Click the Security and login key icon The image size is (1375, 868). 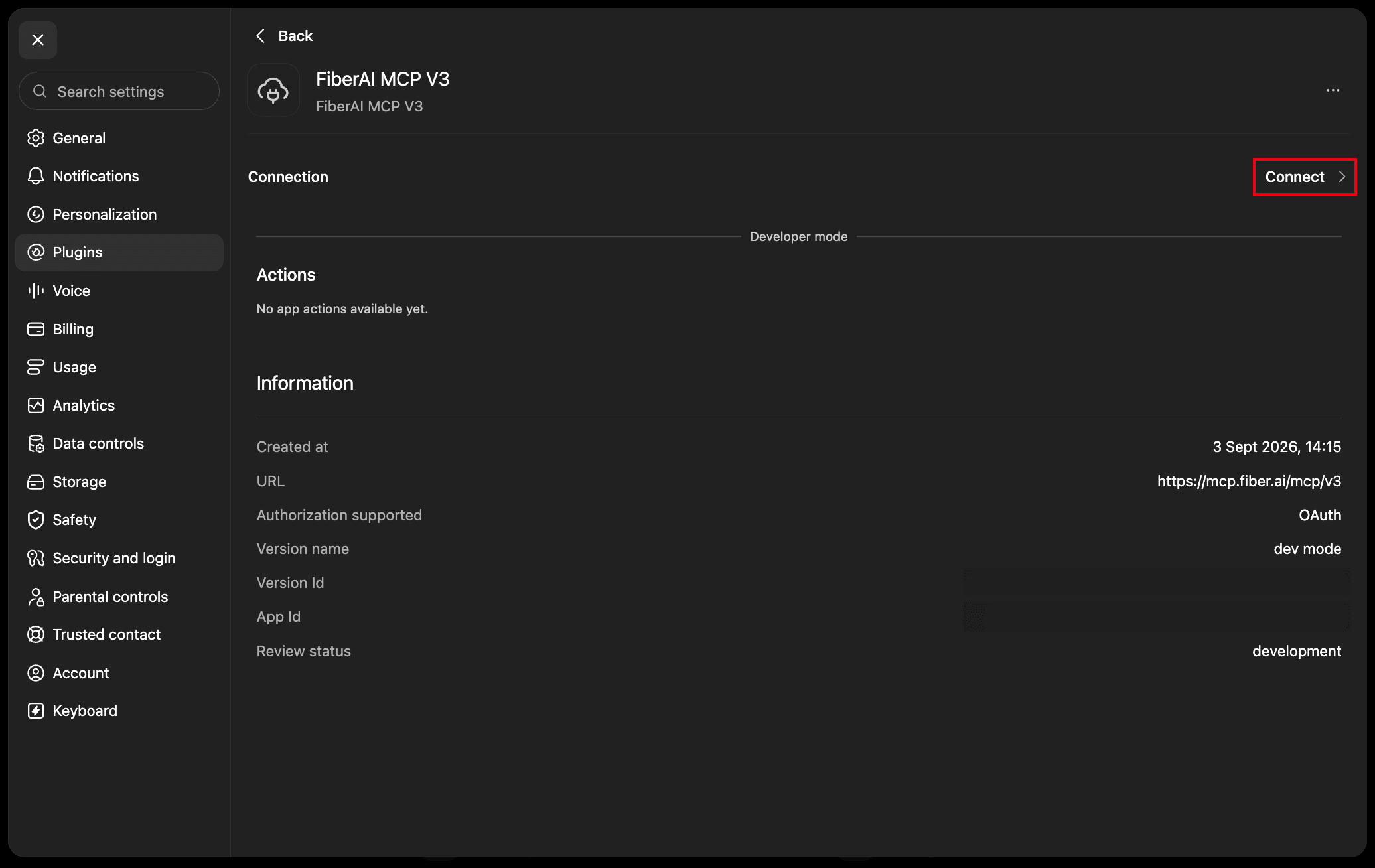(36, 558)
